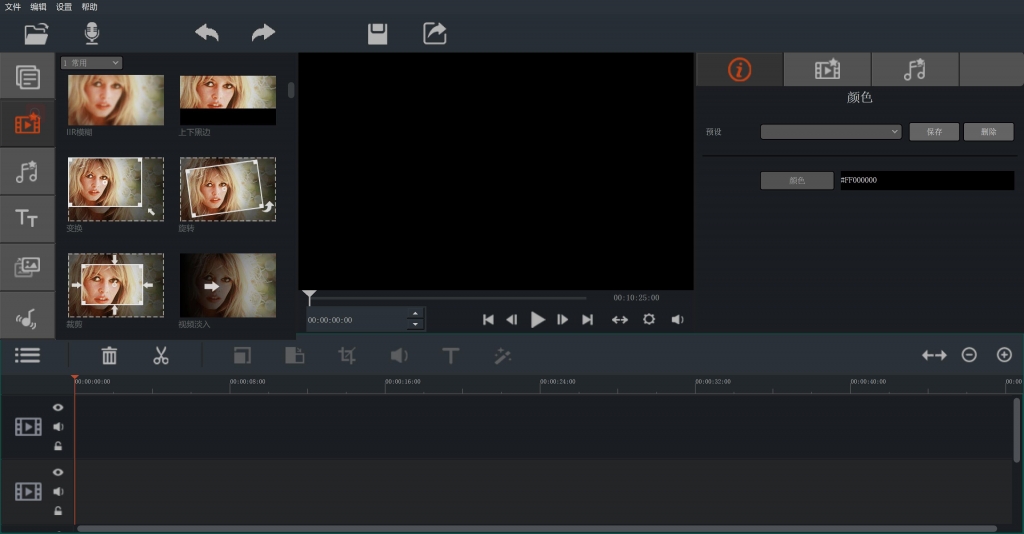The width and height of the screenshot is (1024, 534).
Task: Toggle second video track visibility eye
Action: coord(58,472)
